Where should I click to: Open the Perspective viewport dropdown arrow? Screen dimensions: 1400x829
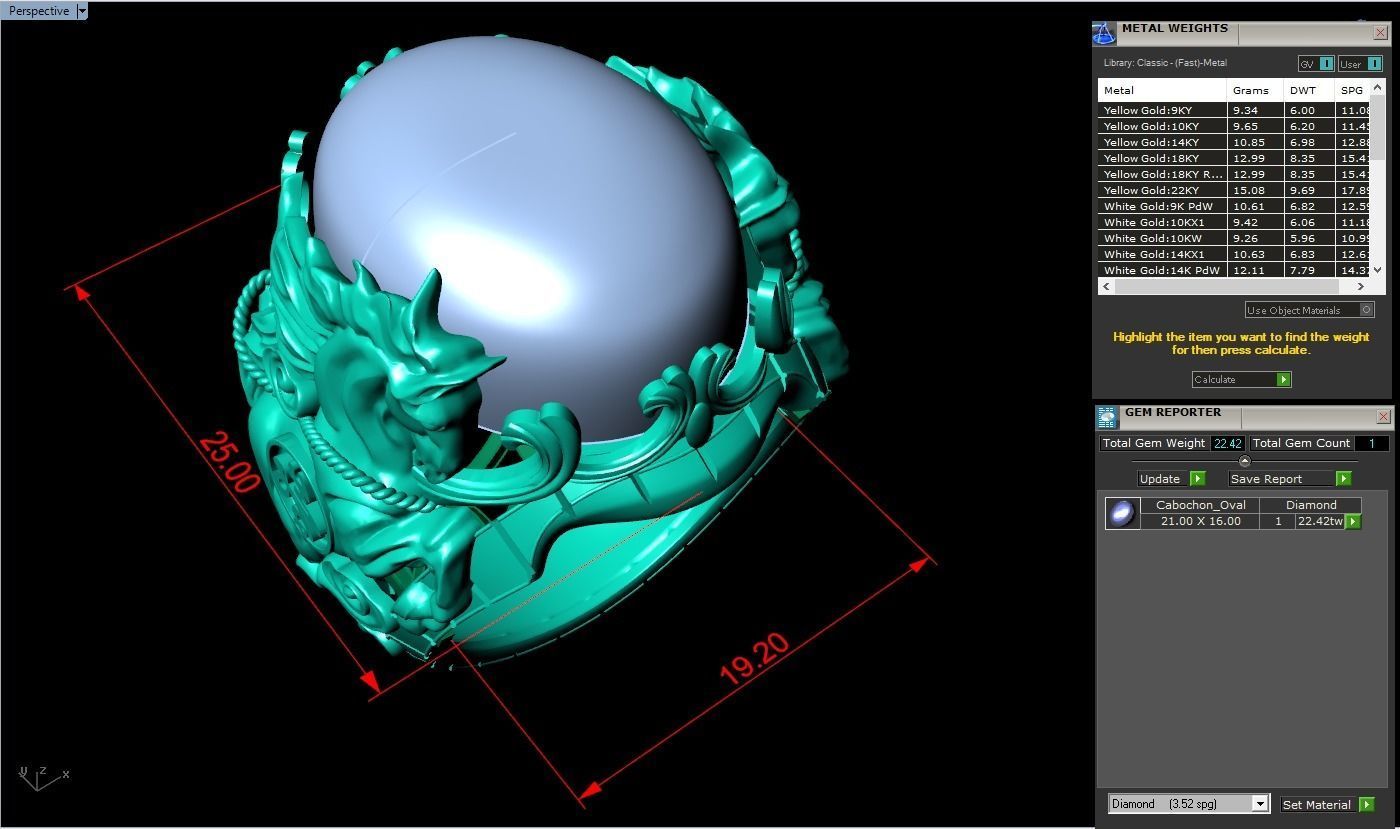coord(82,11)
